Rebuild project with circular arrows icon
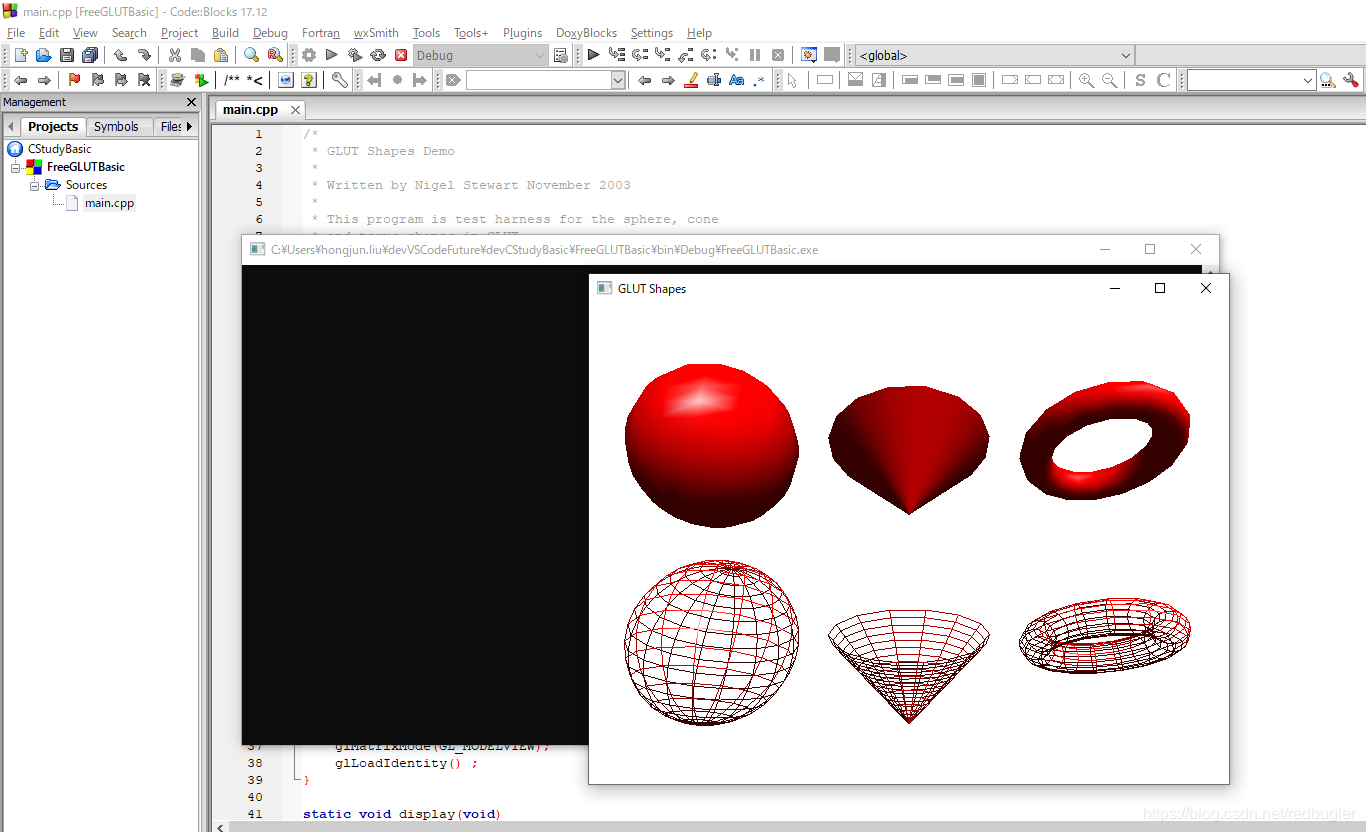The height and width of the screenshot is (832, 1366). (378, 56)
